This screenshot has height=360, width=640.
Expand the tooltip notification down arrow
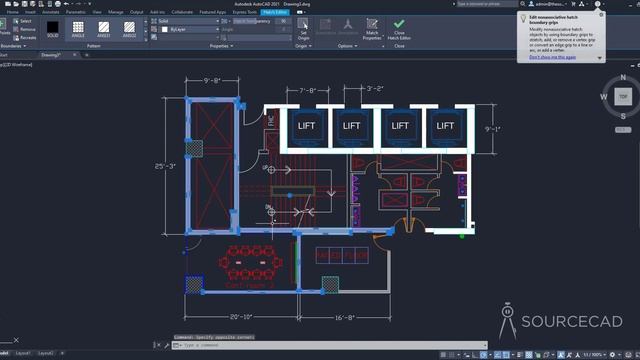(x=600, y=58)
